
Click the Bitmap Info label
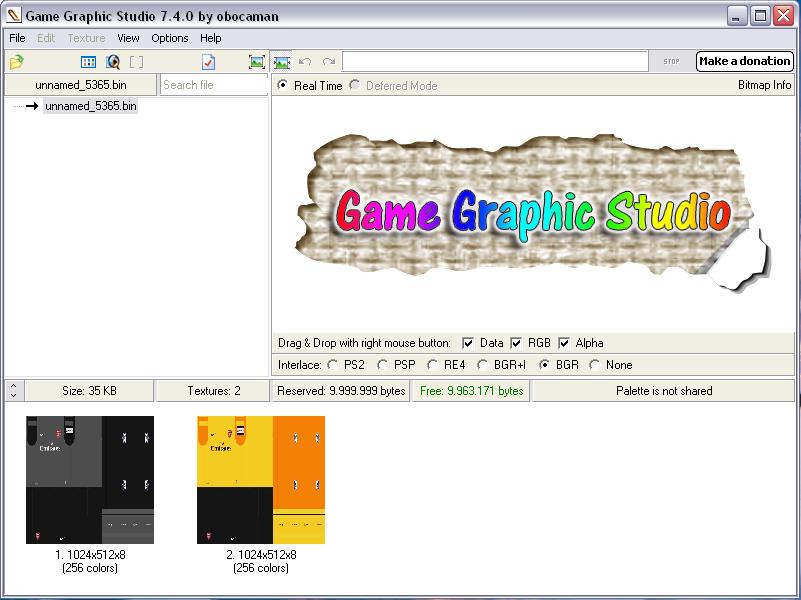click(764, 85)
